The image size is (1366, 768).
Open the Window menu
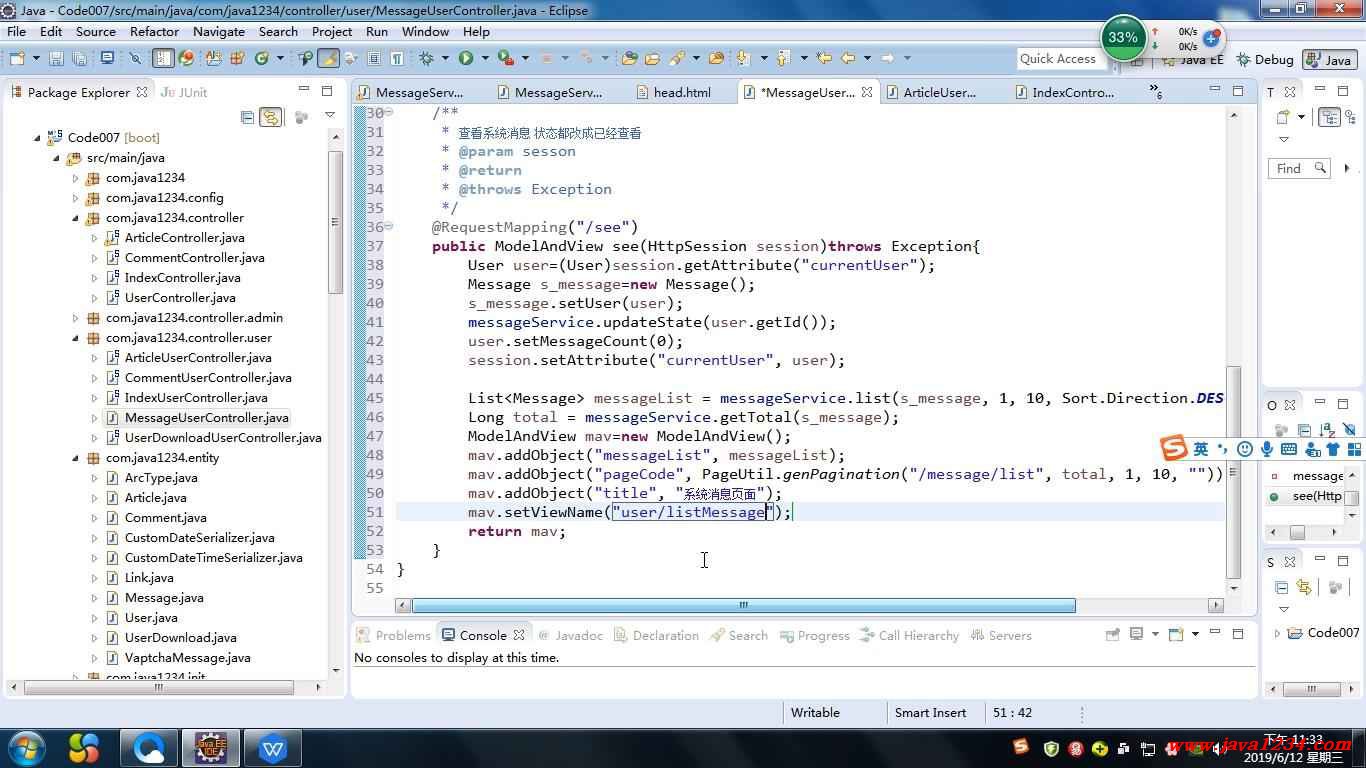click(x=425, y=31)
